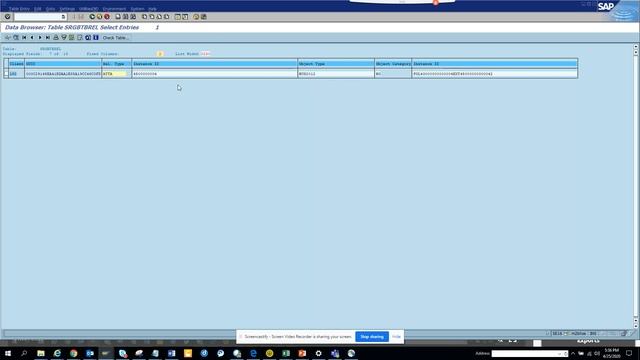Open Google Chrome from the taskbar
This screenshot has width=640, height=360.
73,353
